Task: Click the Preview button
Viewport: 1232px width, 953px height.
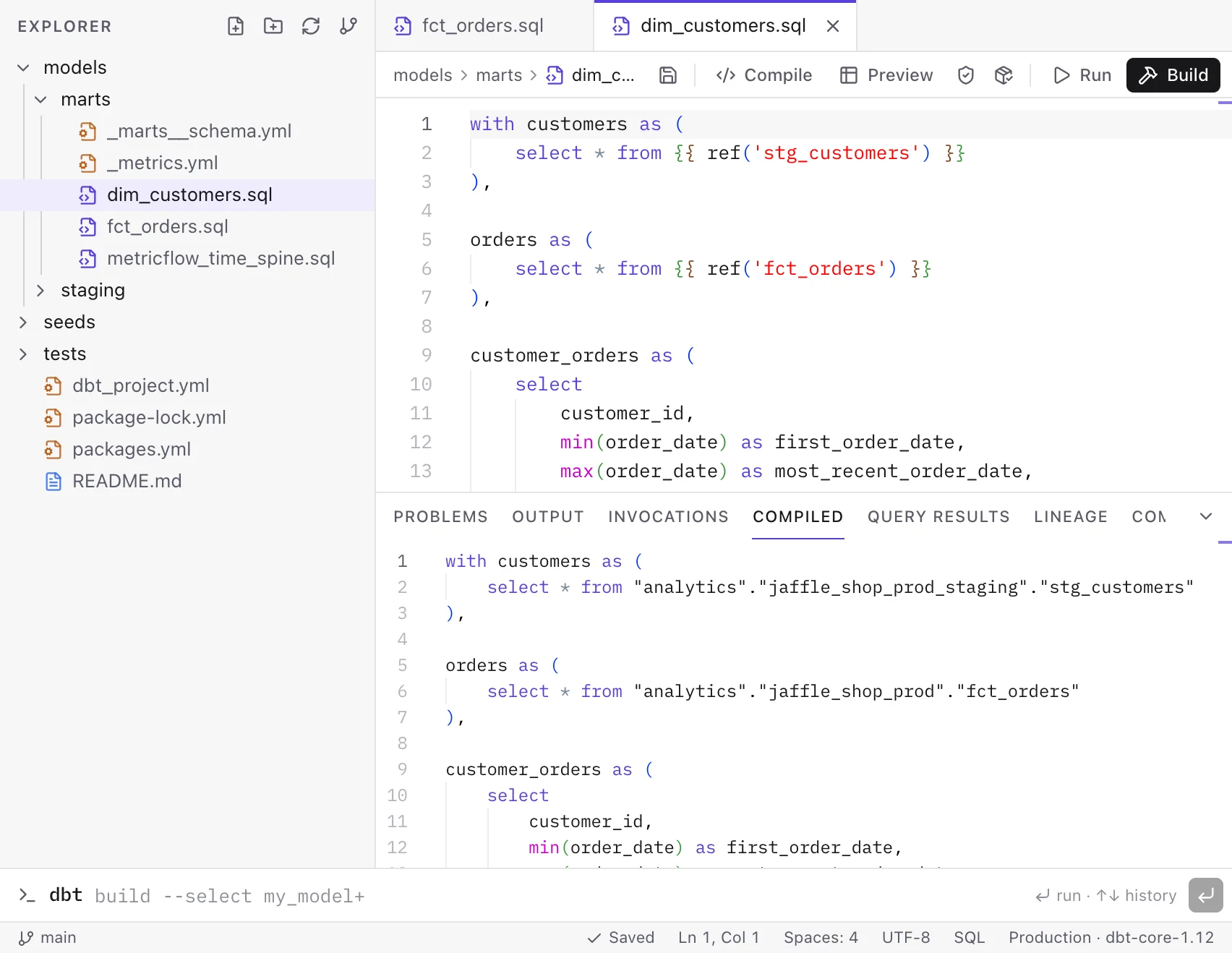Action: [x=886, y=75]
